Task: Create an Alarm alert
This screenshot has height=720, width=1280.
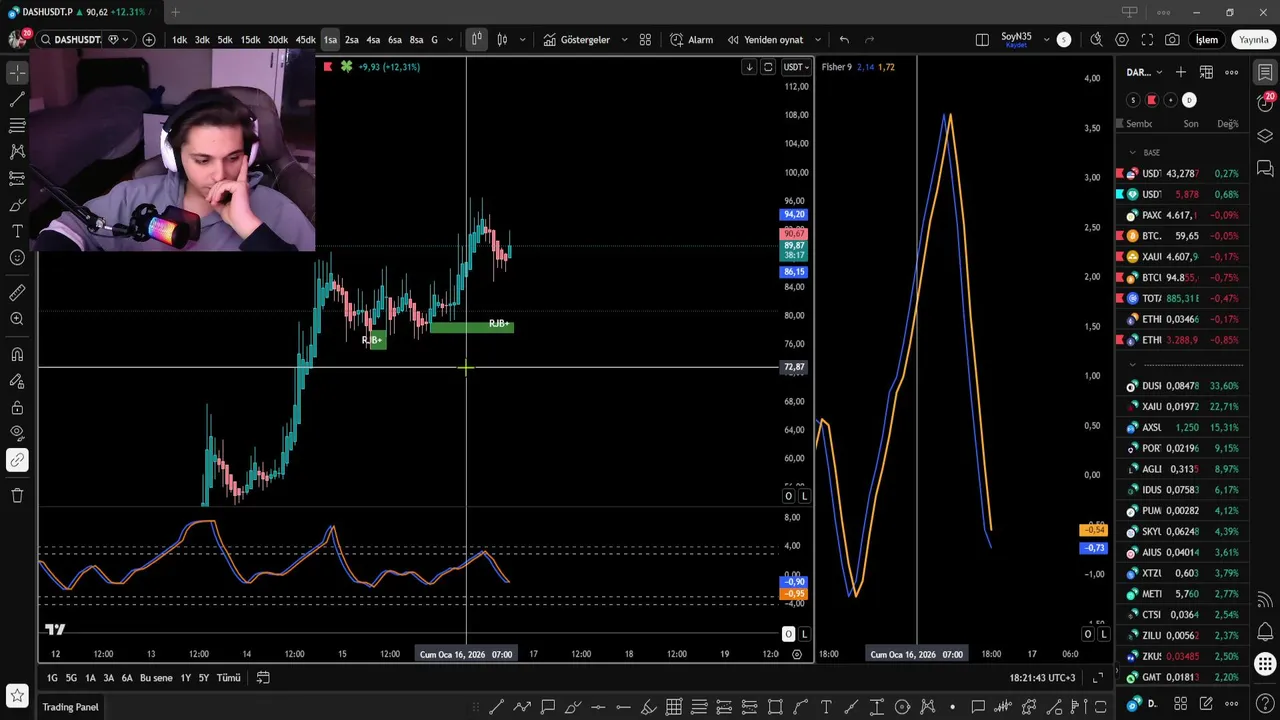Action: (692, 40)
